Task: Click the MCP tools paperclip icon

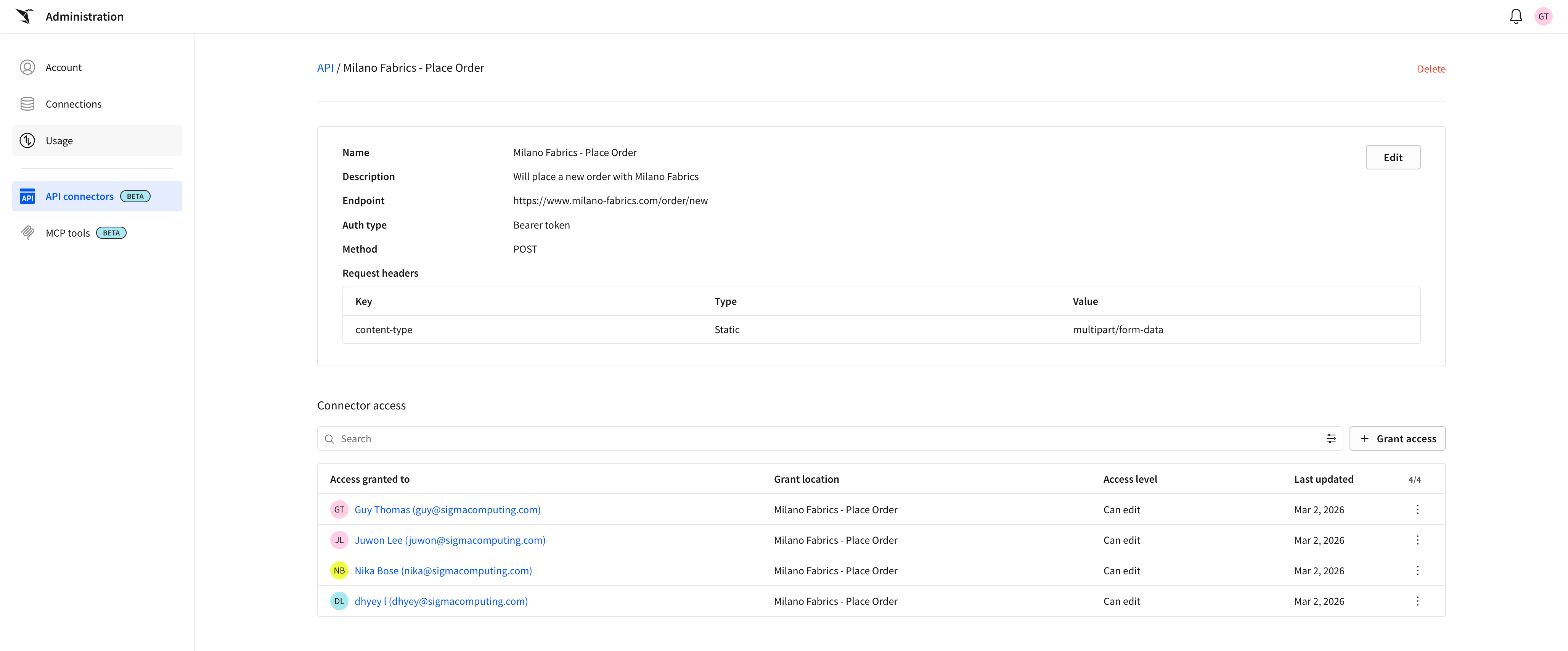Action: coord(27,233)
